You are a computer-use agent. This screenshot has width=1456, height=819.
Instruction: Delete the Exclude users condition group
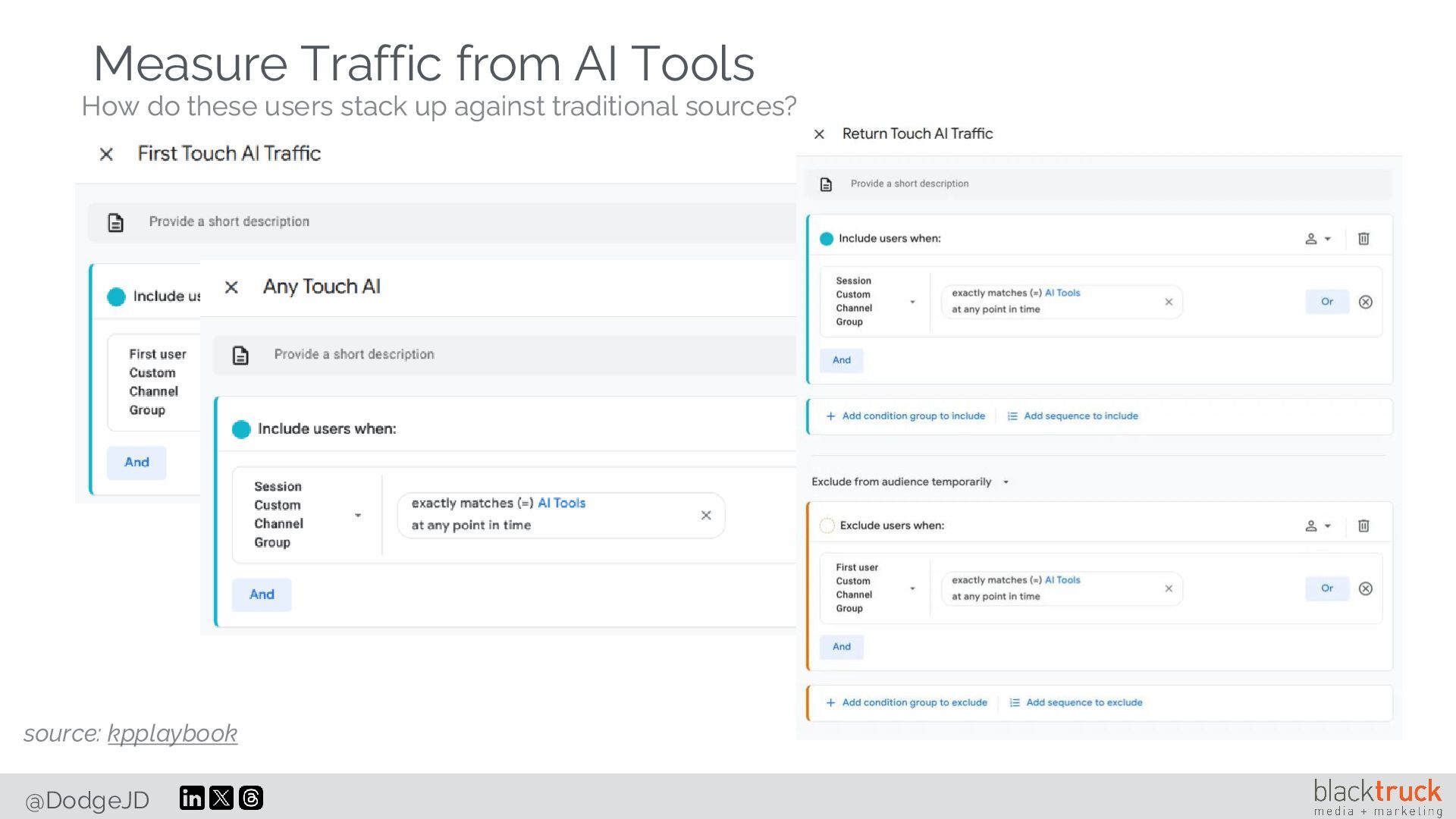pyautogui.click(x=1363, y=526)
